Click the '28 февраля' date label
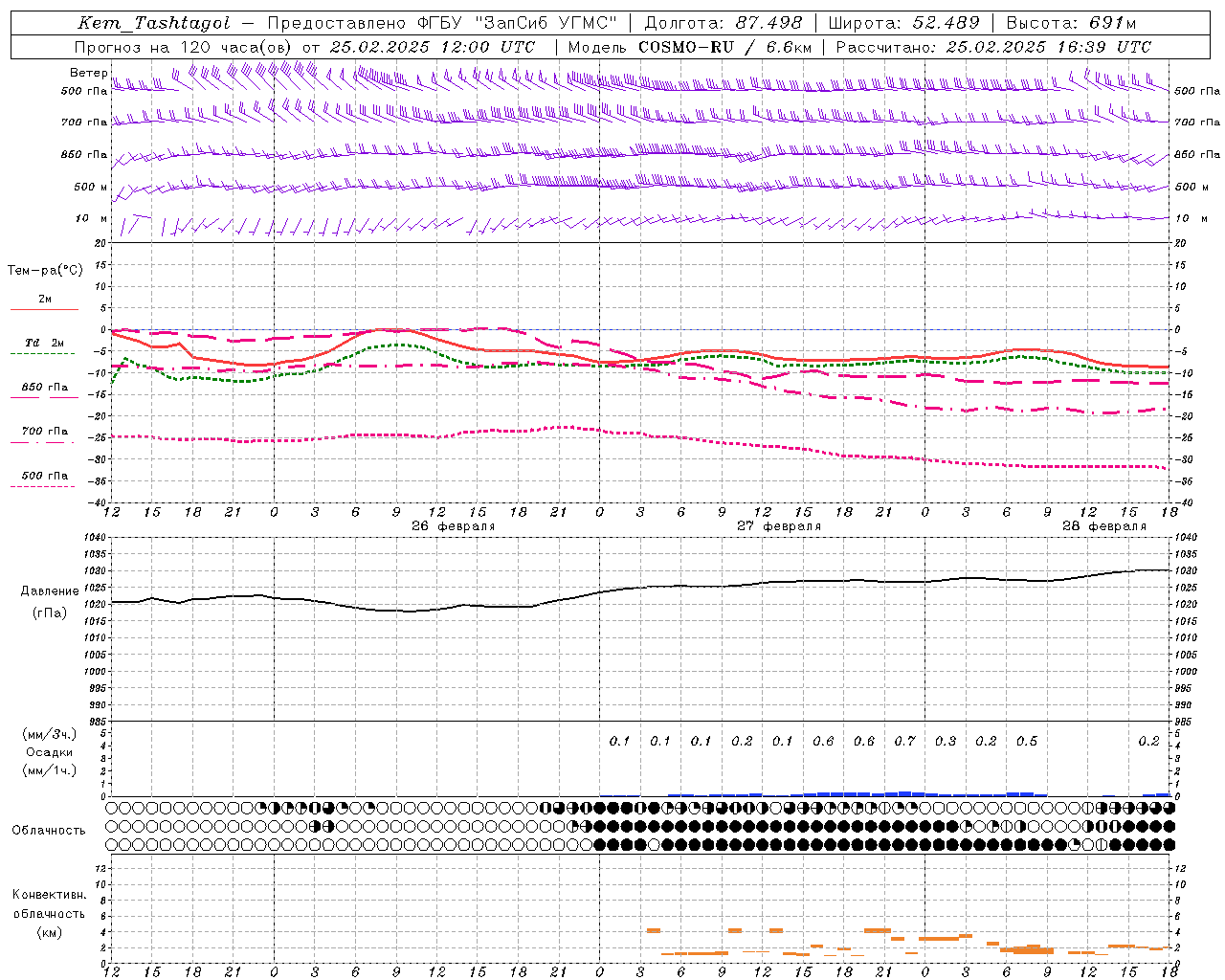 coord(1104,526)
